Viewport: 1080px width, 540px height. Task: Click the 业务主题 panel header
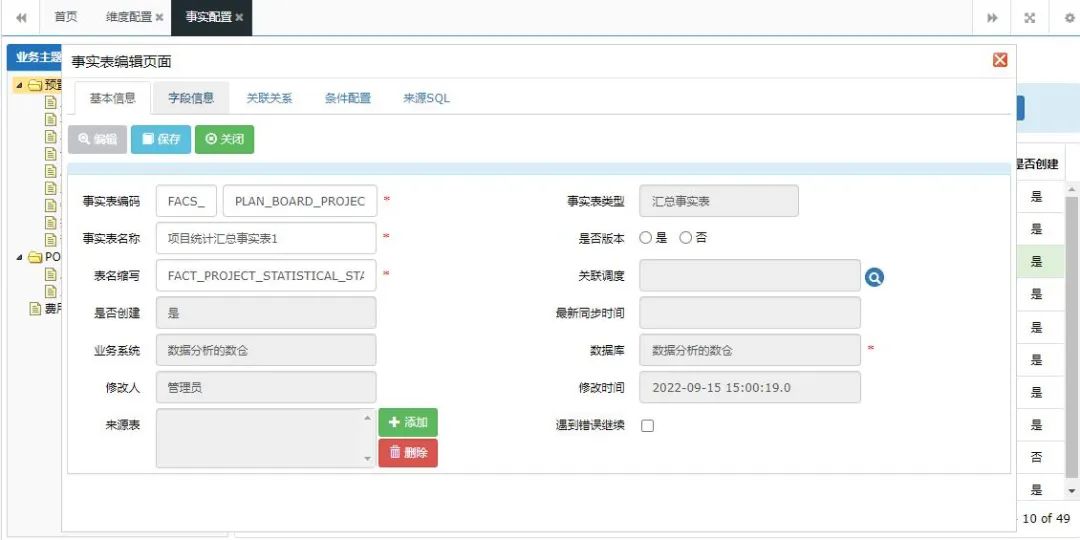point(34,57)
